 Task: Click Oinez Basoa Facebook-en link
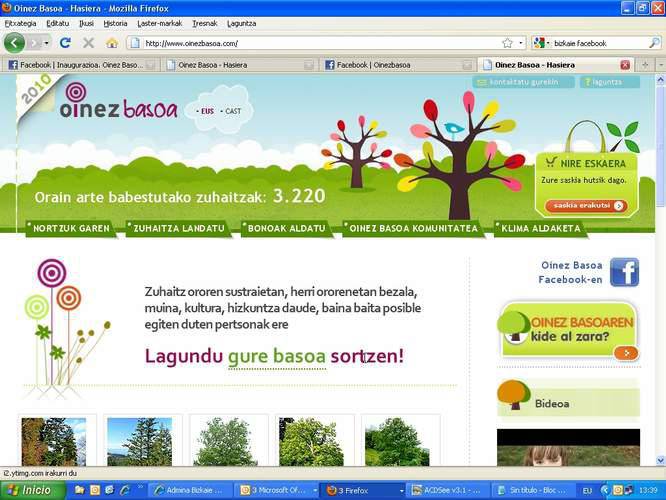[x=571, y=272]
